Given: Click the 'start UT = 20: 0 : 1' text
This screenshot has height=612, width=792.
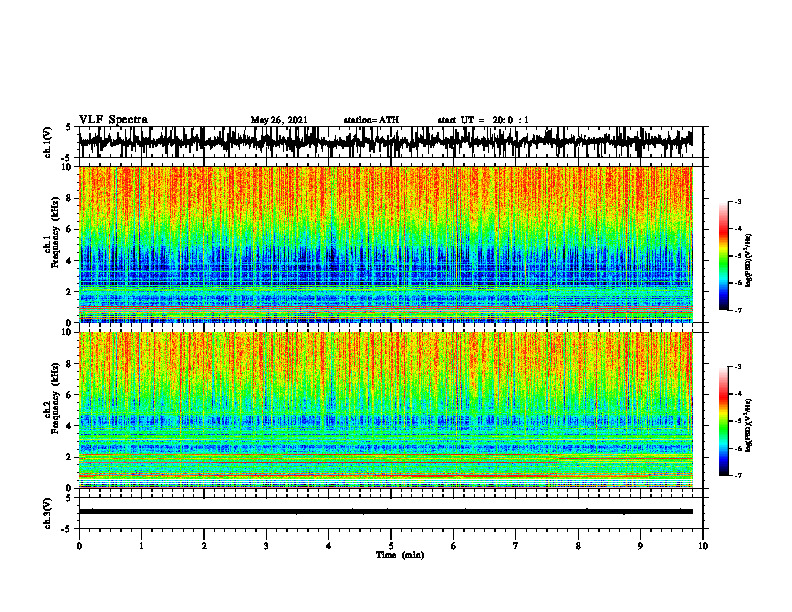Looking at the screenshot, I should click(x=483, y=120).
